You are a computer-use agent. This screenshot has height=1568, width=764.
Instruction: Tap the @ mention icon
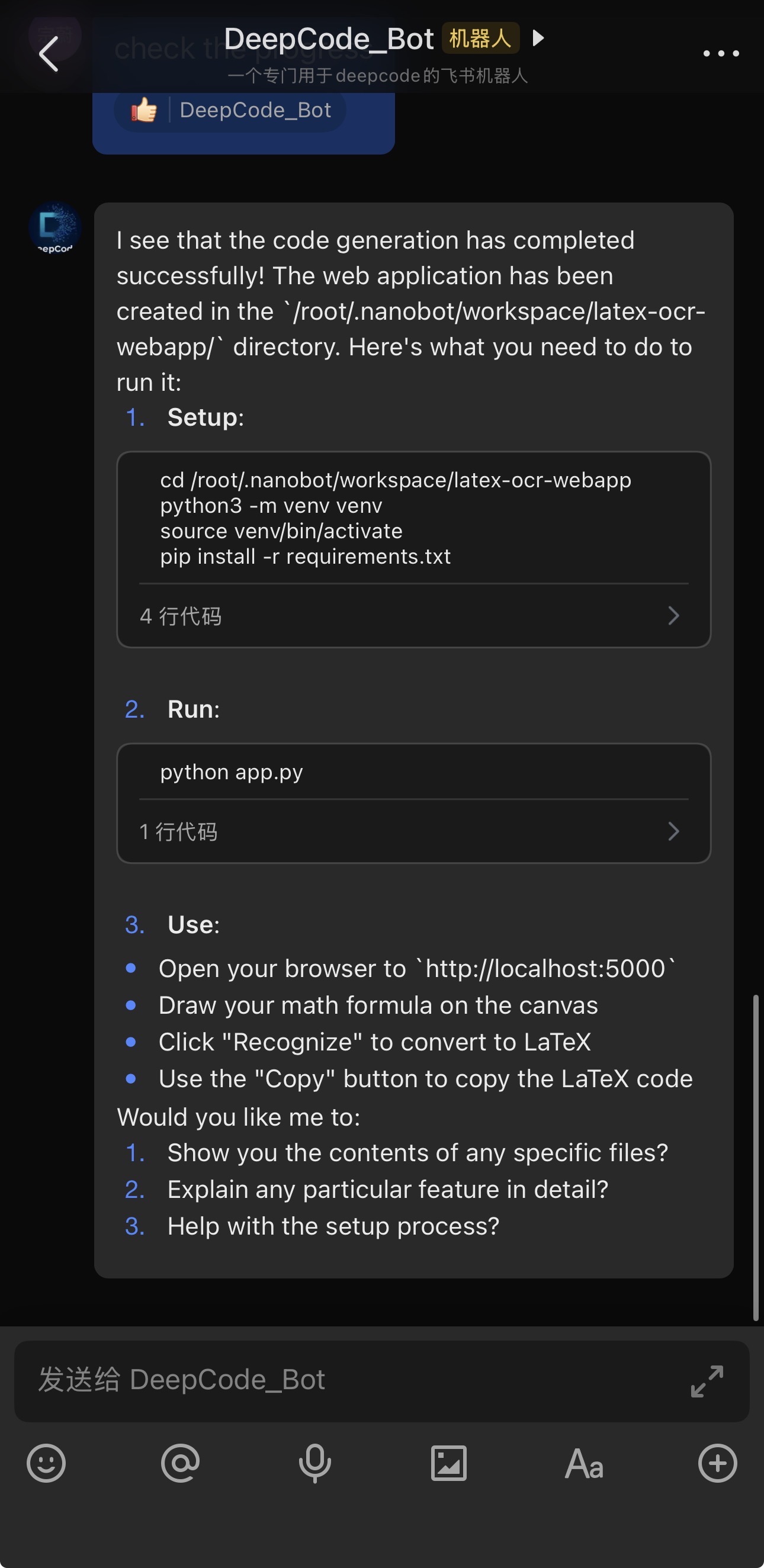[x=180, y=1463]
